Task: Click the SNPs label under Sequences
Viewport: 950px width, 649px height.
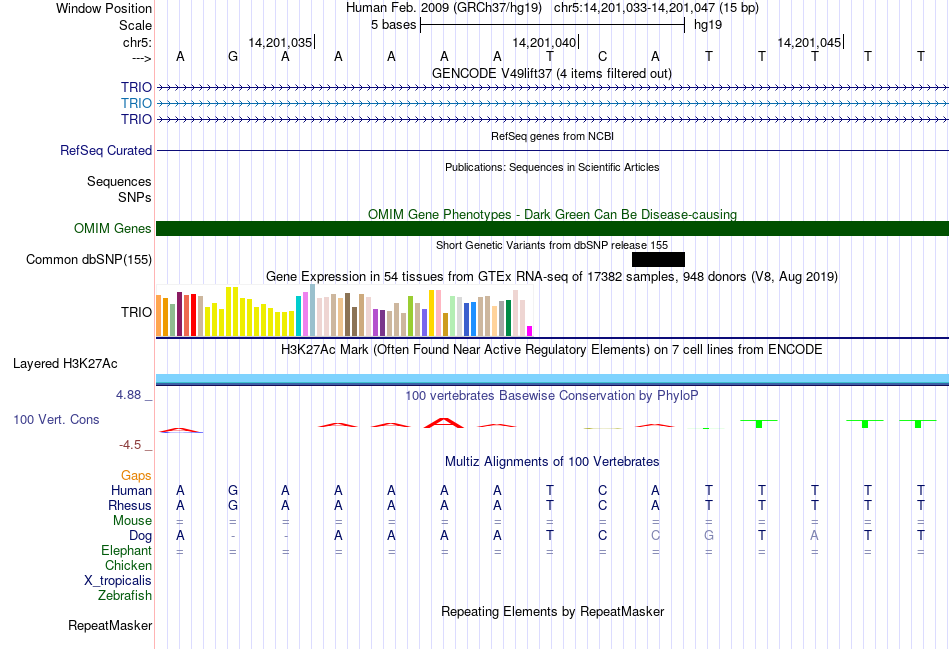Action: 135,197
